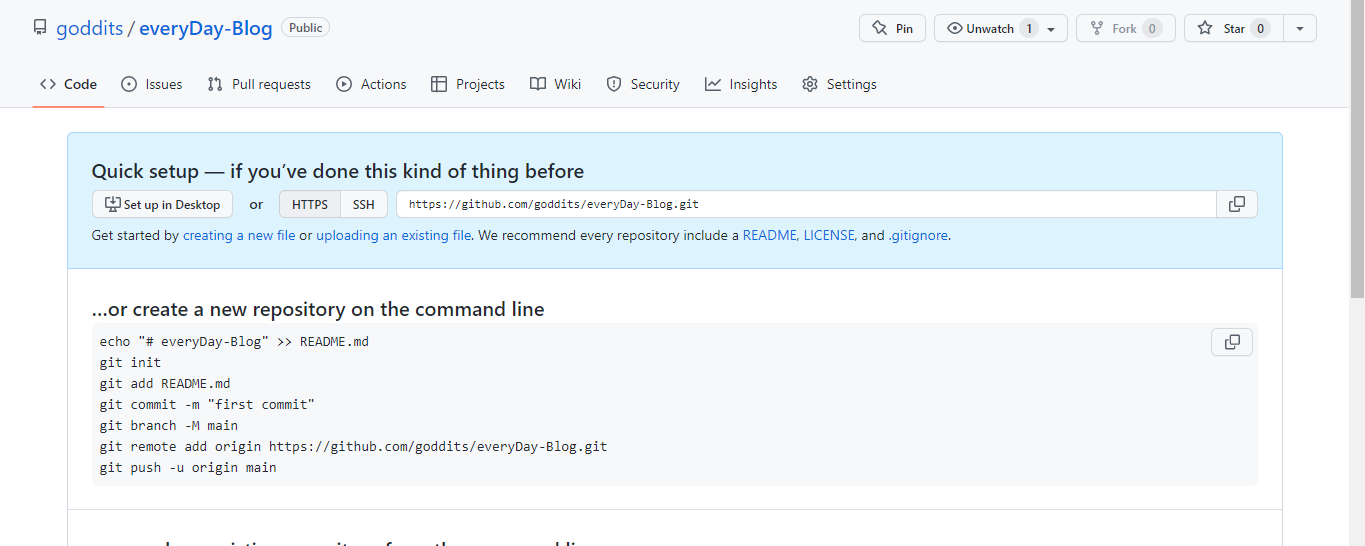1365x546 pixels.
Task: Fork this repository
Action: click(x=1125, y=28)
